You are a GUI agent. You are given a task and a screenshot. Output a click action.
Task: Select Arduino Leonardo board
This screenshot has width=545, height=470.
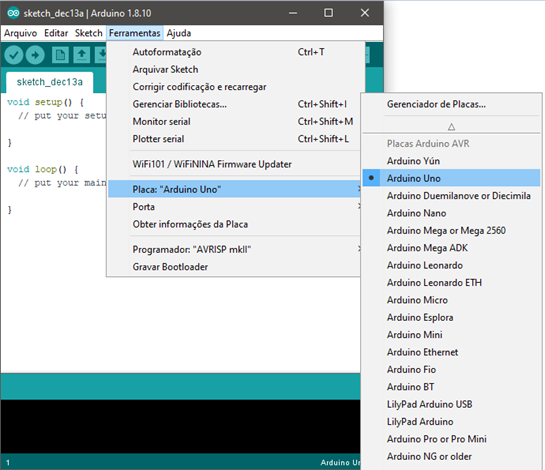(451, 265)
